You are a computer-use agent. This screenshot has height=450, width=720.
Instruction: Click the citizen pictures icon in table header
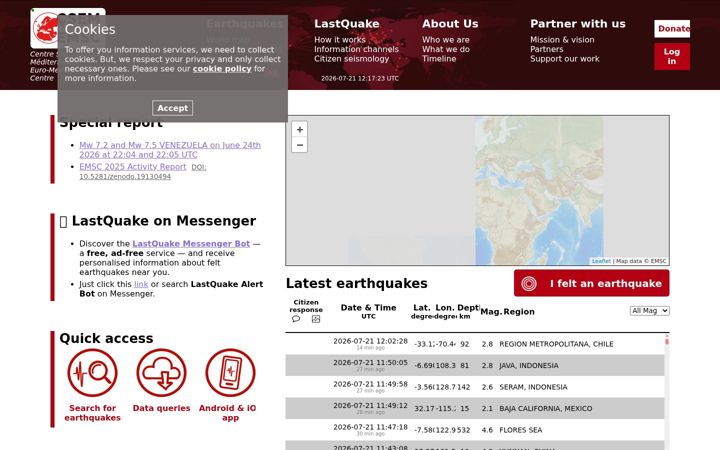click(x=316, y=319)
